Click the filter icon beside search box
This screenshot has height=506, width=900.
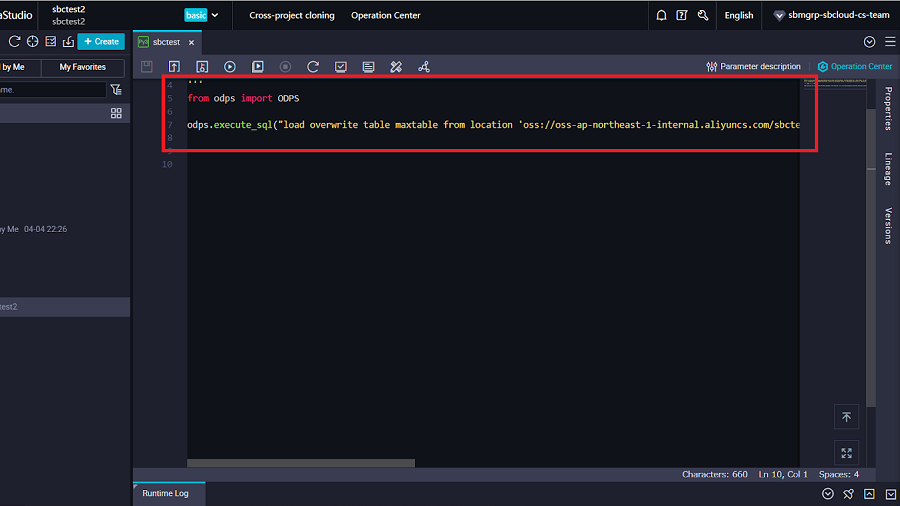[116, 90]
